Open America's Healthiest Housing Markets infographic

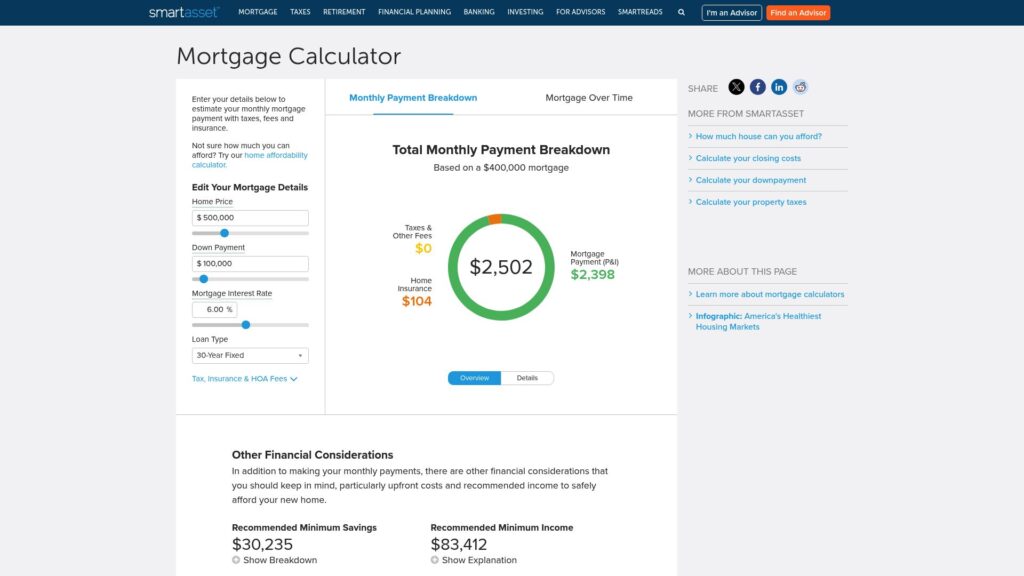[758, 321]
